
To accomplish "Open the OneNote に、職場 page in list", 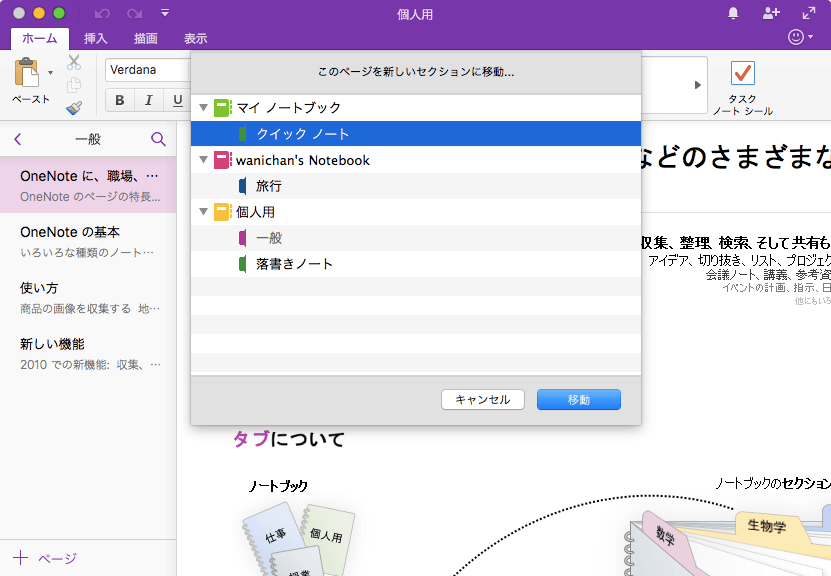I will tap(88, 185).
